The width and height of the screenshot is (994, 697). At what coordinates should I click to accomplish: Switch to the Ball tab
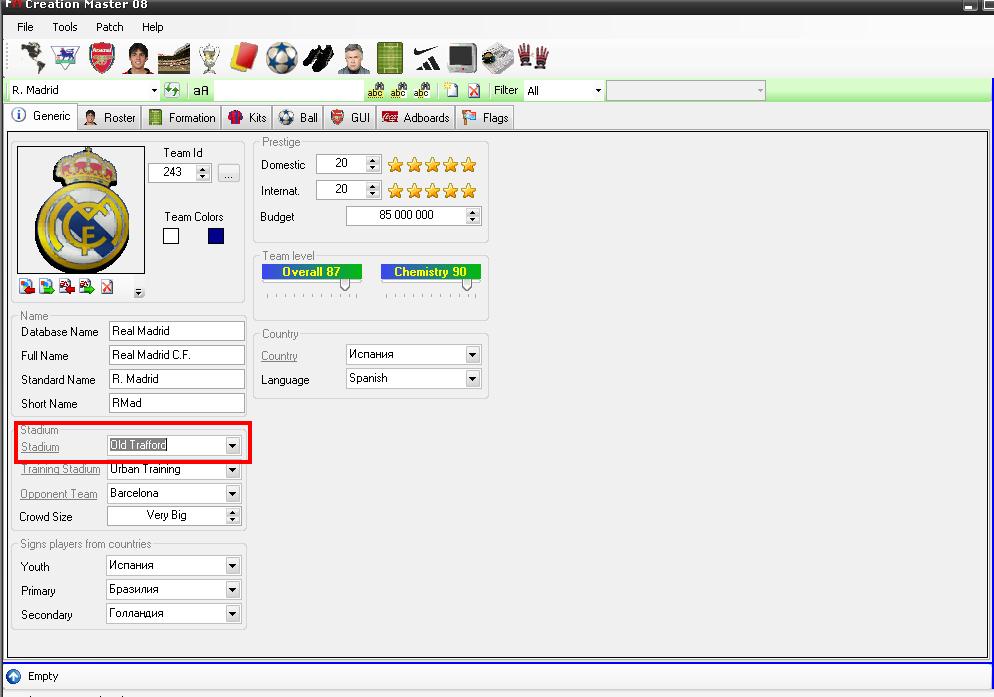(298, 117)
